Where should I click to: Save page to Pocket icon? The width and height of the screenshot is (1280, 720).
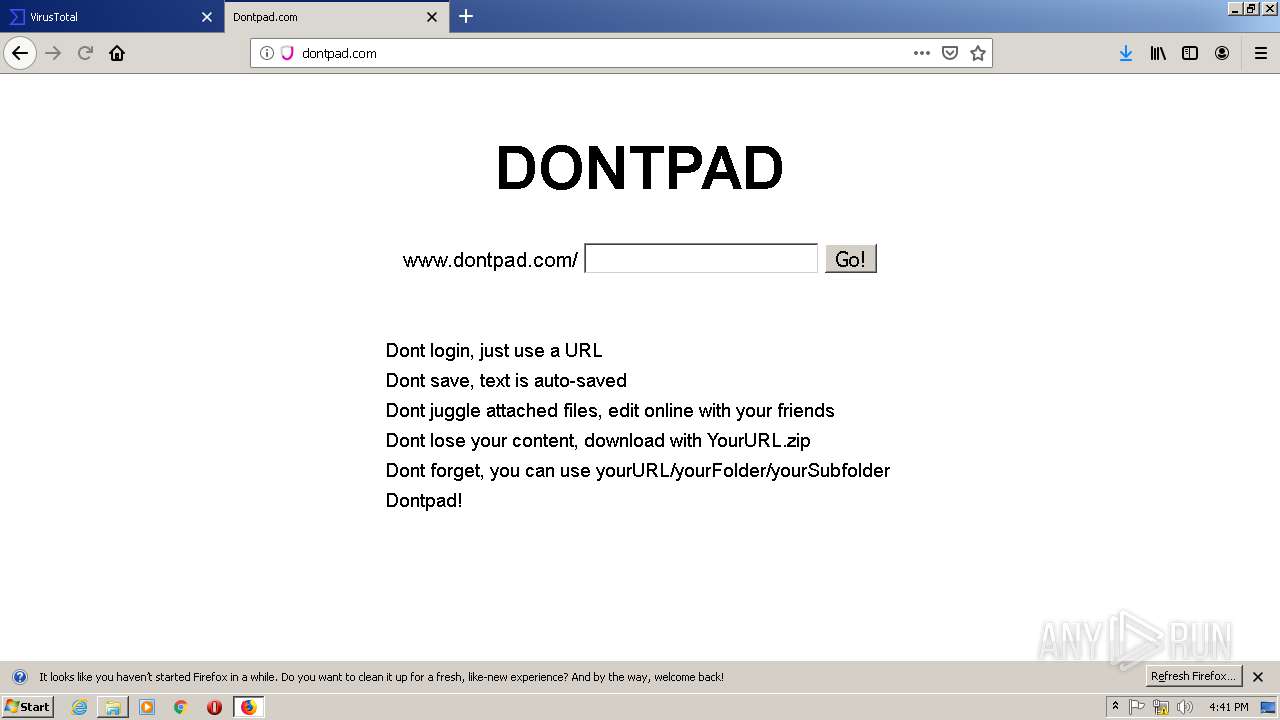coord(950,53)
